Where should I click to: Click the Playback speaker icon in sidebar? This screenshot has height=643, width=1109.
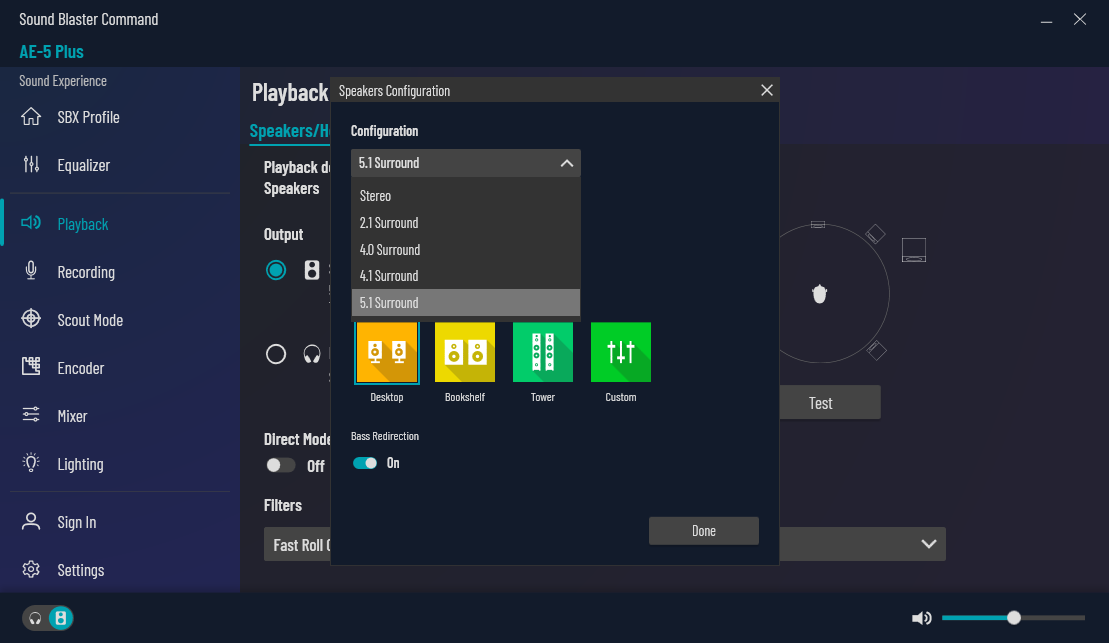(31, 224)
